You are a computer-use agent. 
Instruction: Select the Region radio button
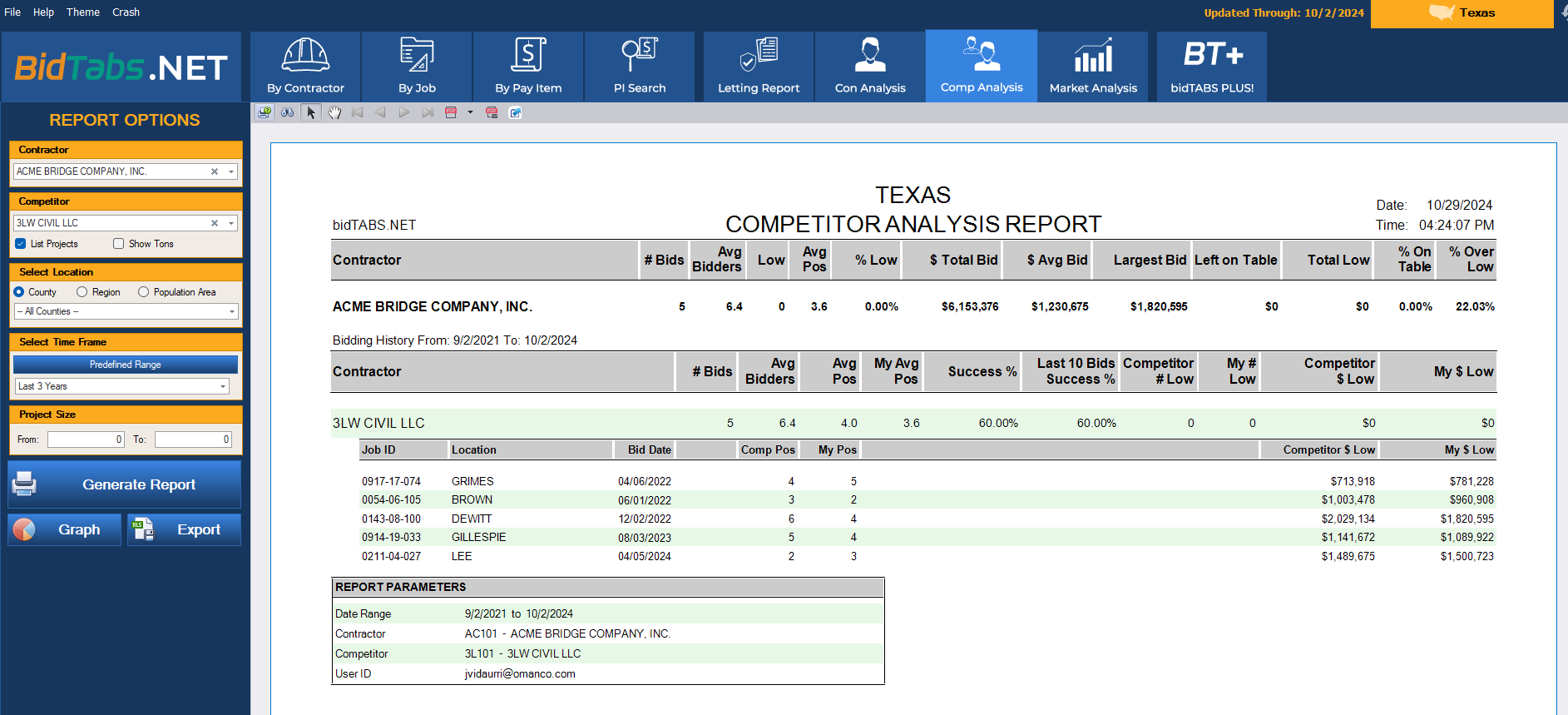pyautogui.click(x=82, y=292)
